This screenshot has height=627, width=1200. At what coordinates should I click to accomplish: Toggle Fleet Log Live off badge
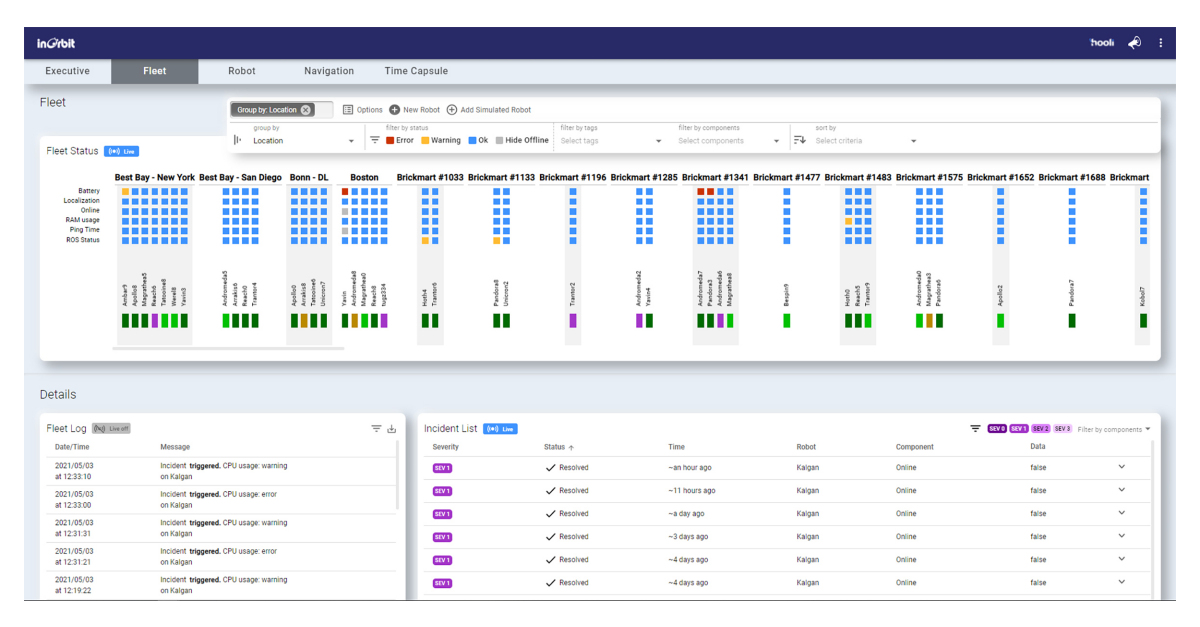112,428
